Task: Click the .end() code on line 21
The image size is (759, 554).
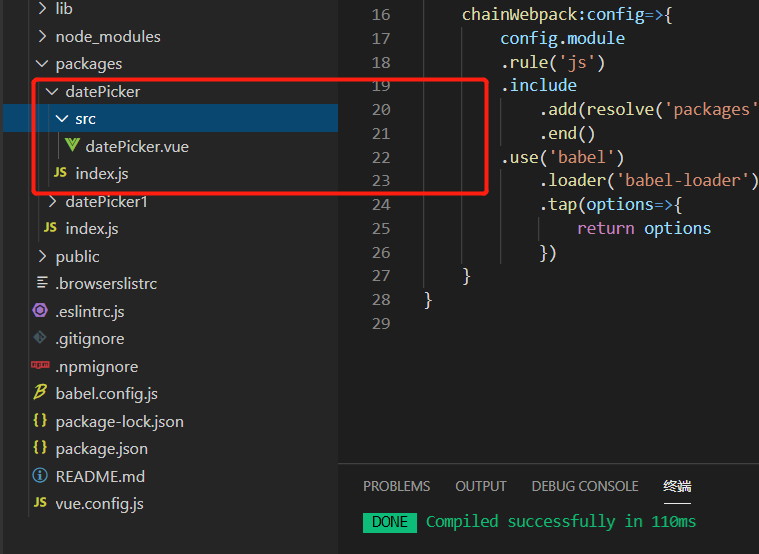Action: coord(567,133)
